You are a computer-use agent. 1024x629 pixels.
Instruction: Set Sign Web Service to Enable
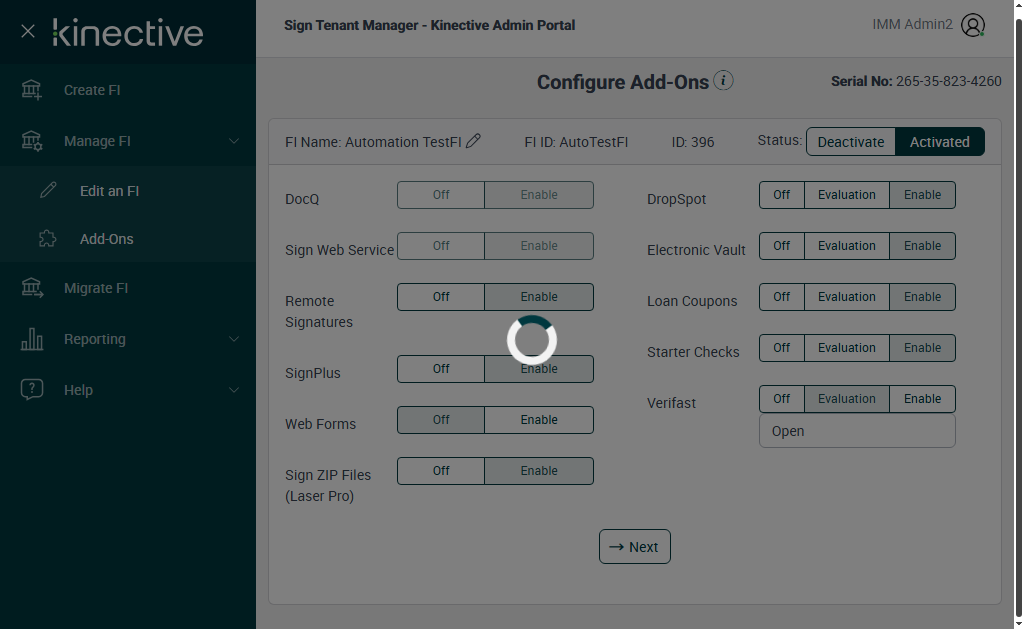[539, 246]
